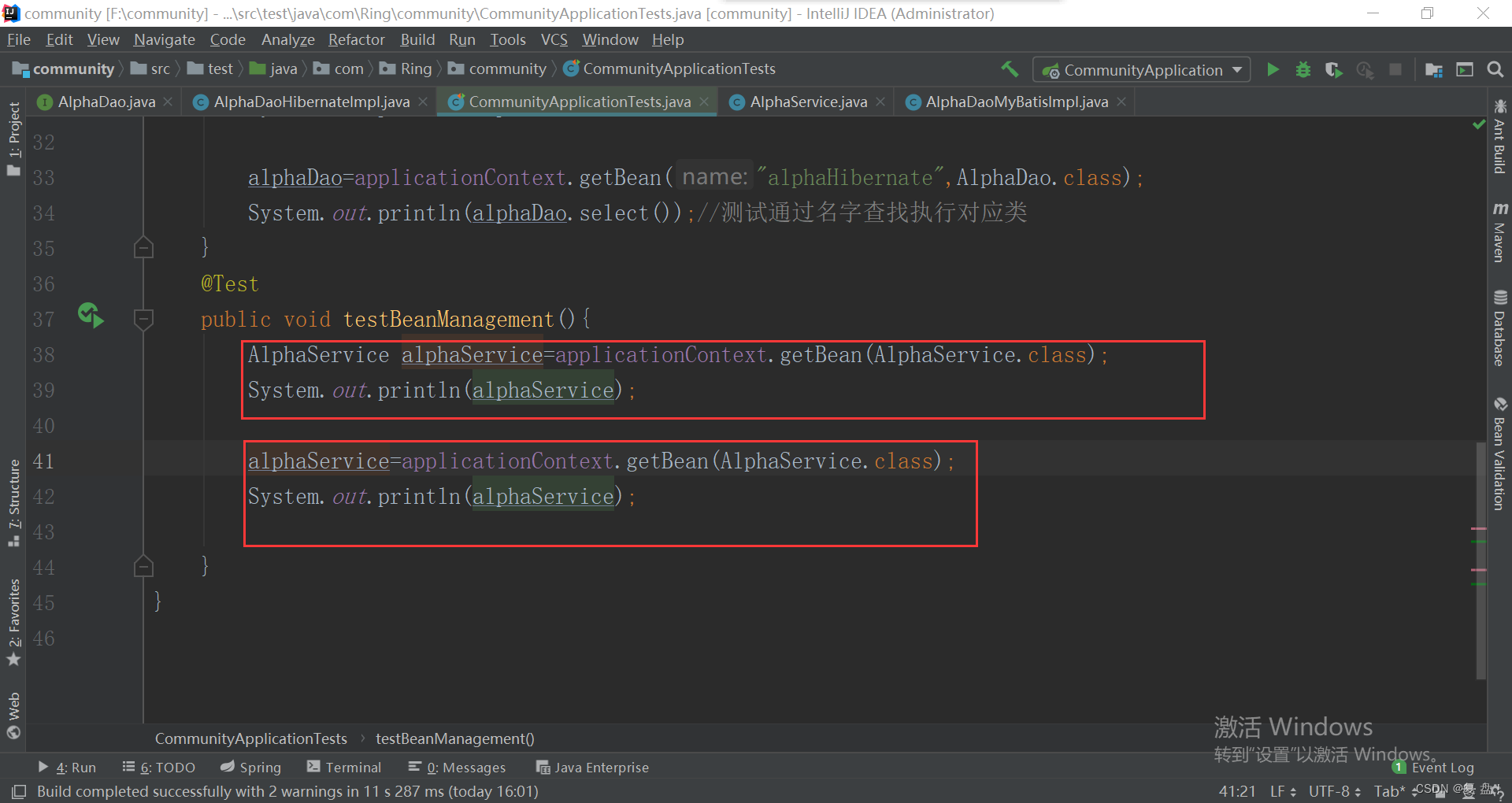
Task: Open the Structure tool window
Action: click(x=13, y=503)
